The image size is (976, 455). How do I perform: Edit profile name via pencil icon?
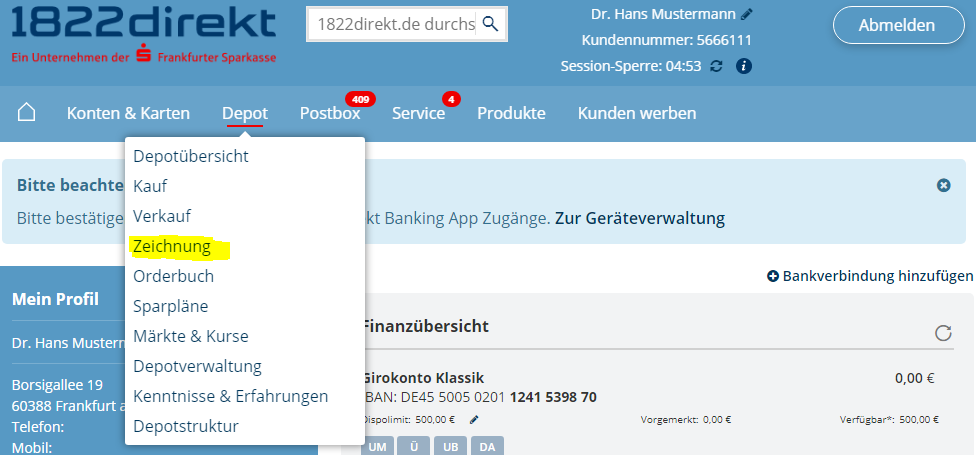coord(747,15)
